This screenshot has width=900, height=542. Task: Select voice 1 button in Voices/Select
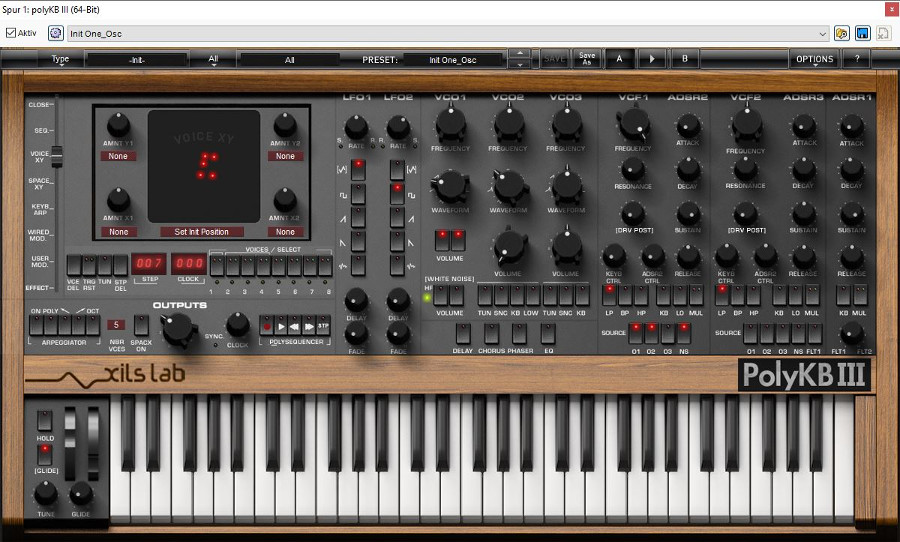[217, 266]
